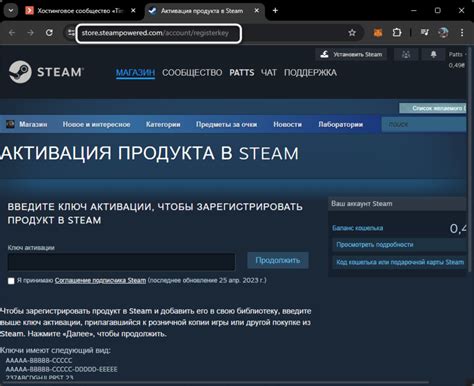
Task: Open the ПОДДЕРЖКА menu item
Action: tap(310, 73)
